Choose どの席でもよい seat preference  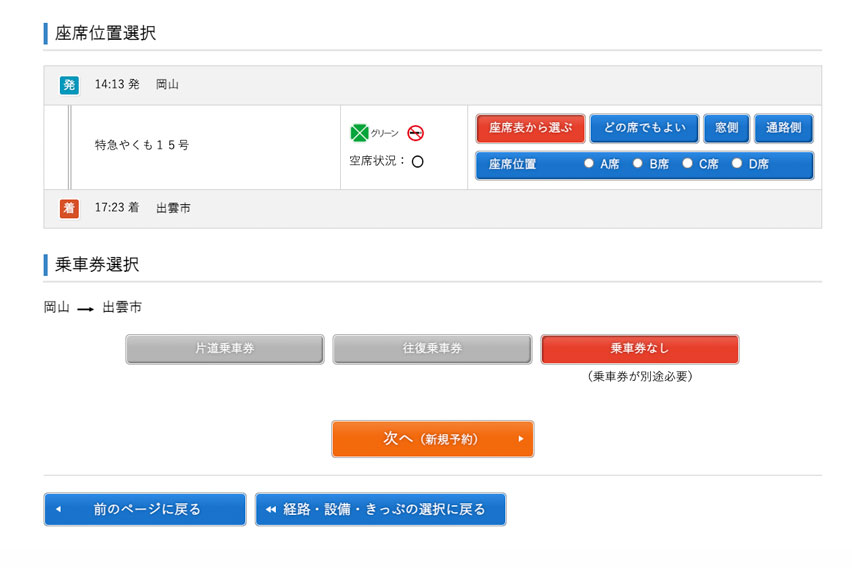pos(644,128)
